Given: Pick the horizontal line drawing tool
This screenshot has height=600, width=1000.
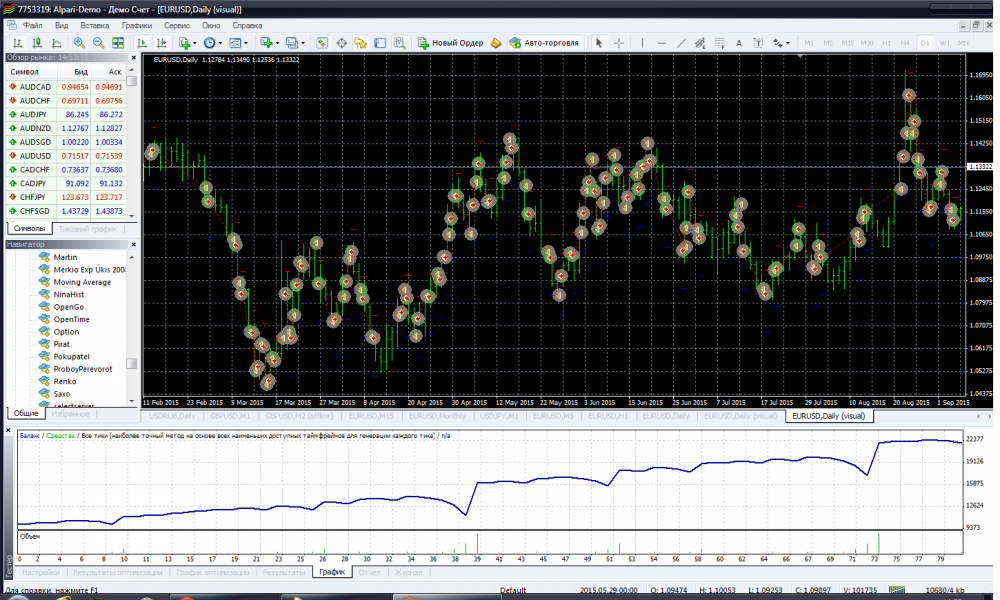Looking at the screenshot, I should point(661,43).
